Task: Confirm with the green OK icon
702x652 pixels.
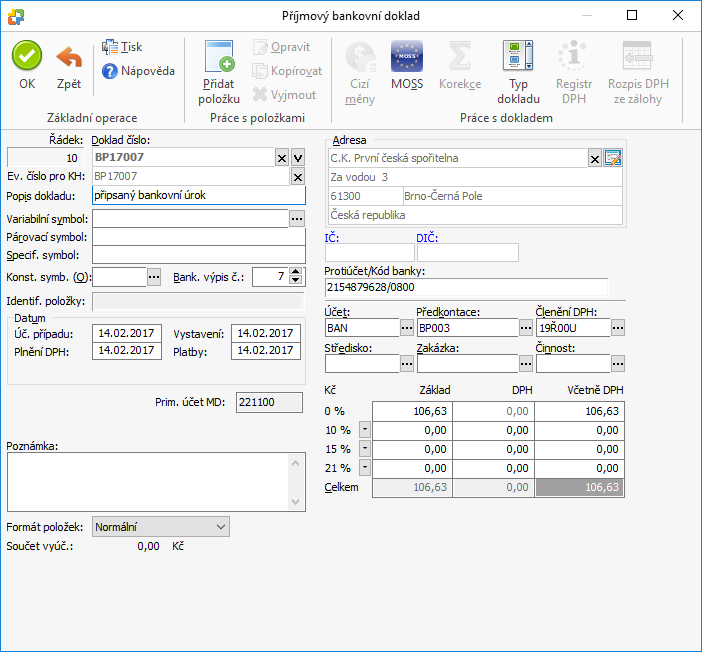Action: (x=27, y=56)
